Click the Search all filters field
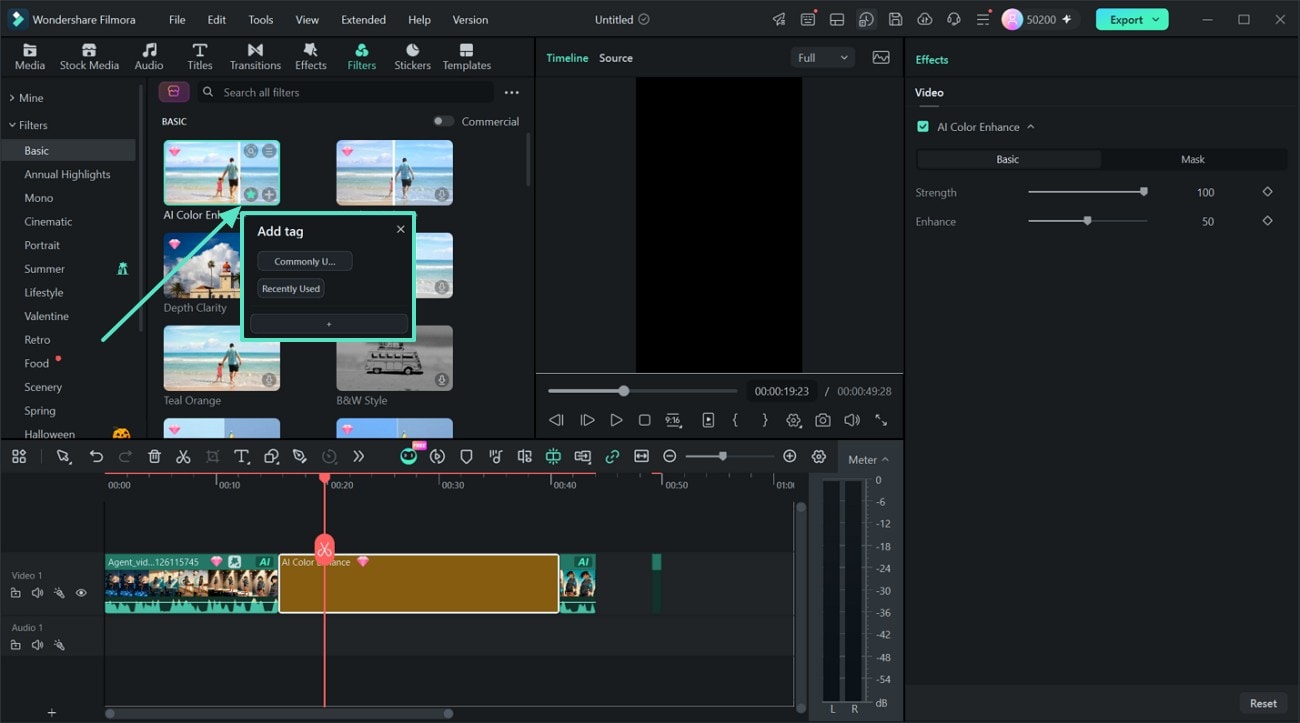This screenshot has width=1300, height=723. (345, 92)
